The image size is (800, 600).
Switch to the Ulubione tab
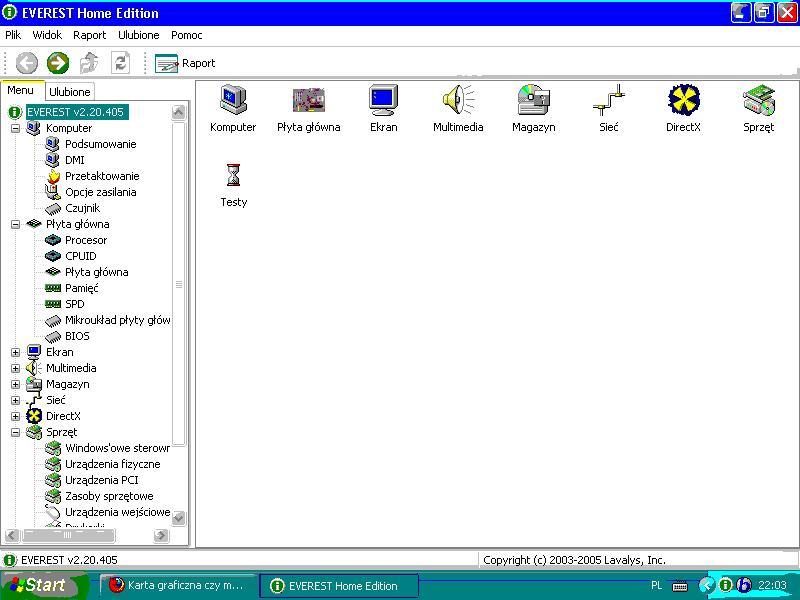[x=70, y=92]
